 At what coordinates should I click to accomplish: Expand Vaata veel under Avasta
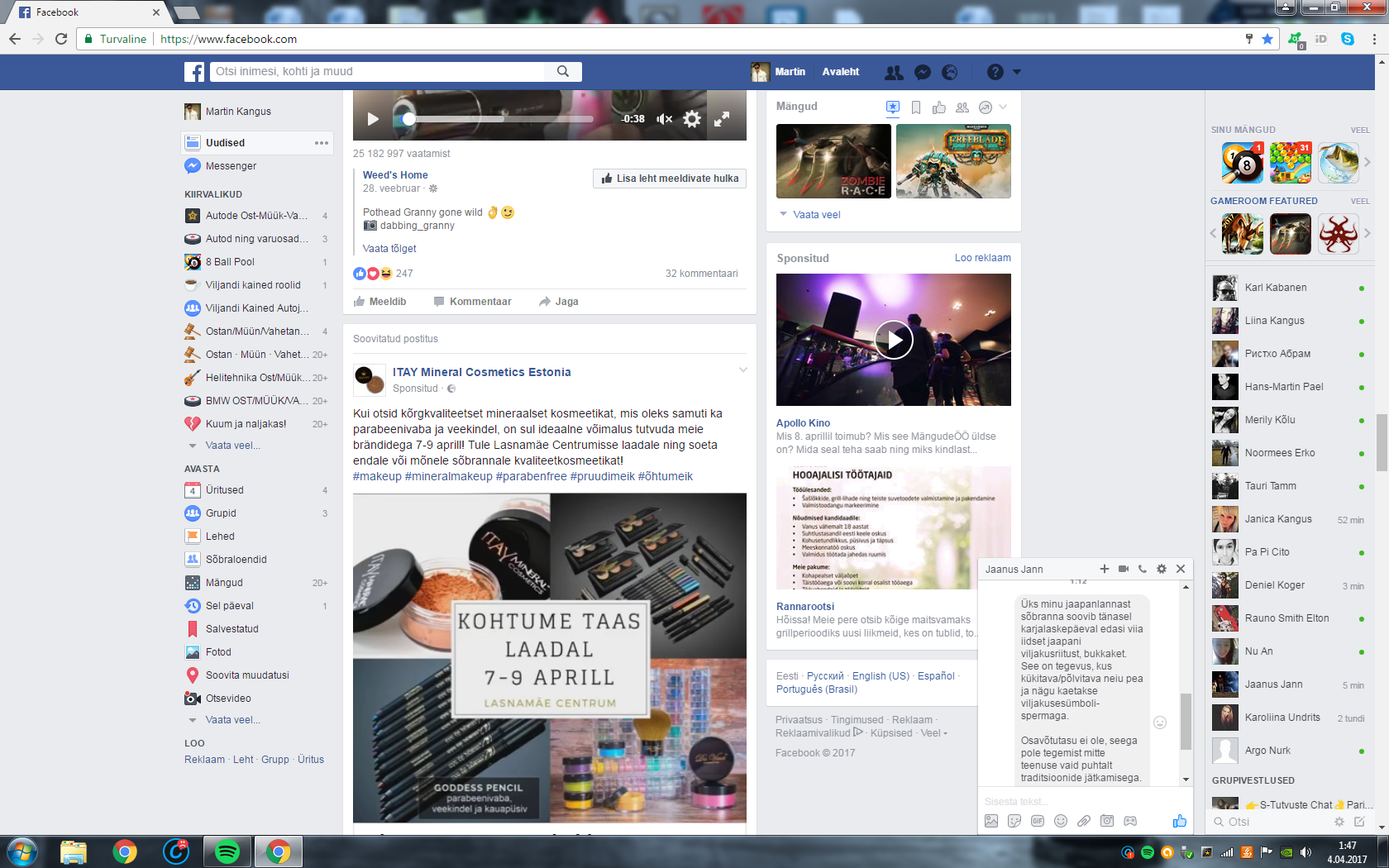tap(233, 720)
